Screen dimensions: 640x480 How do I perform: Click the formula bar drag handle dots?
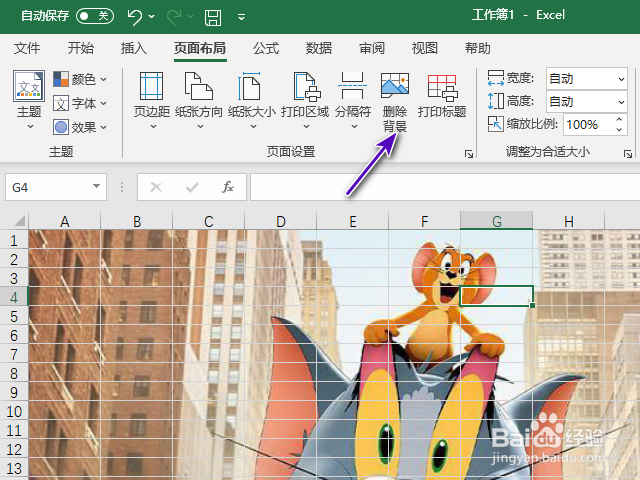point(122,187)
